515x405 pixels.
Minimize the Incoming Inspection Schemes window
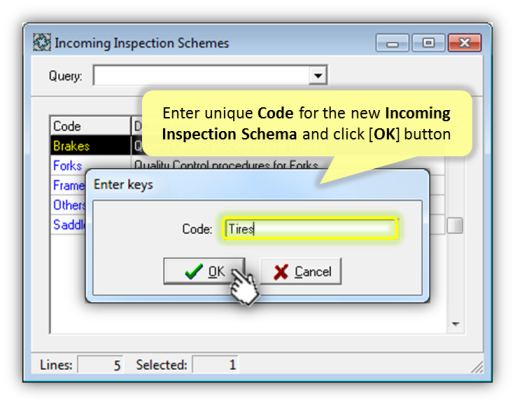392,43
